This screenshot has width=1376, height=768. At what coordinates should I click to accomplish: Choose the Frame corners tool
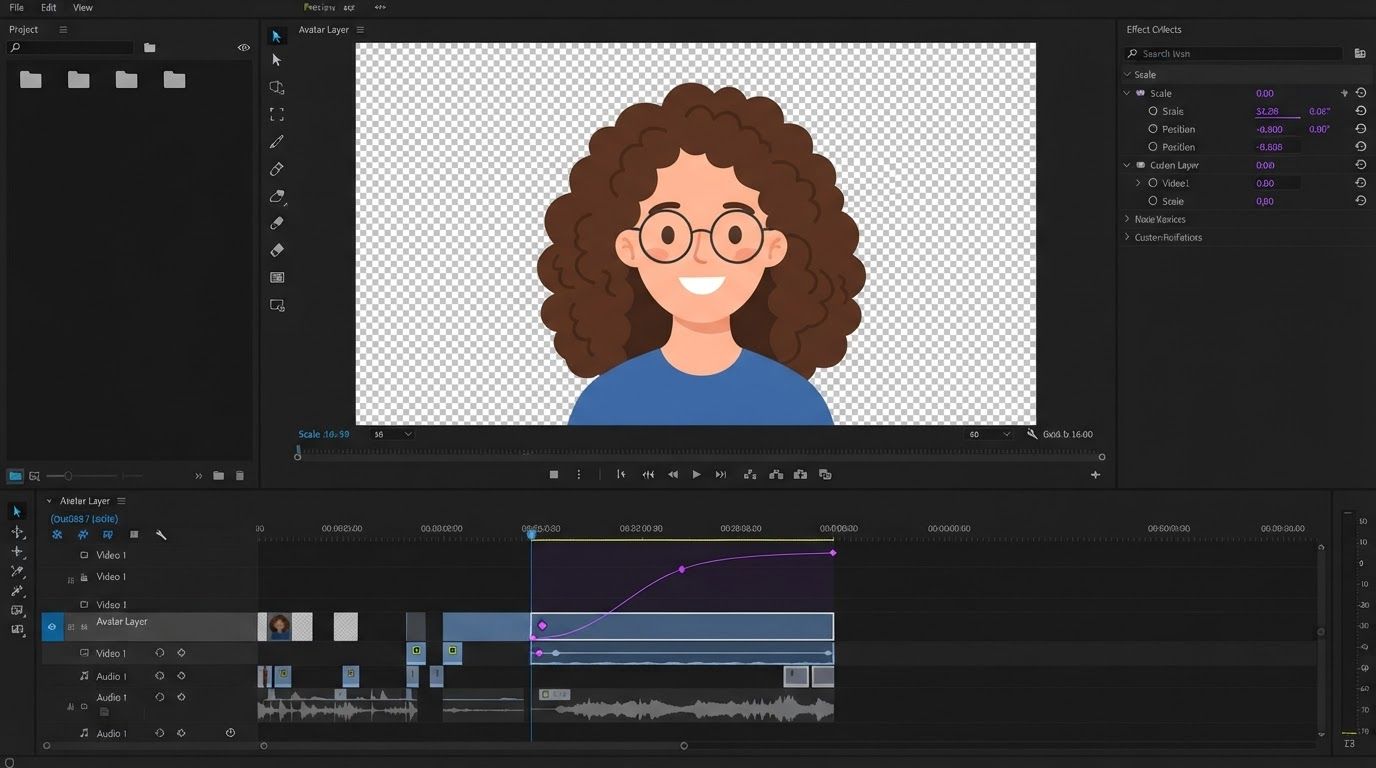(277, 114)
